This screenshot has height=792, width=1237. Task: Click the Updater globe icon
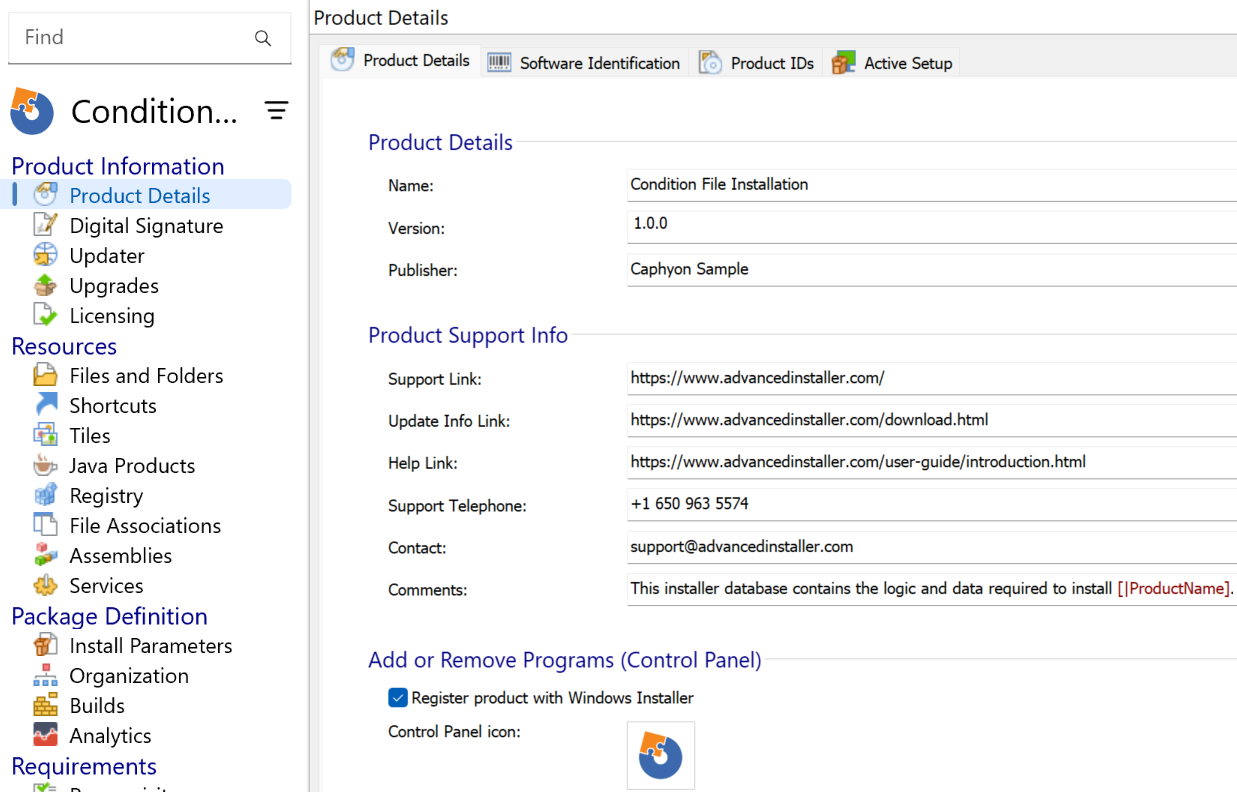point(45,255)
